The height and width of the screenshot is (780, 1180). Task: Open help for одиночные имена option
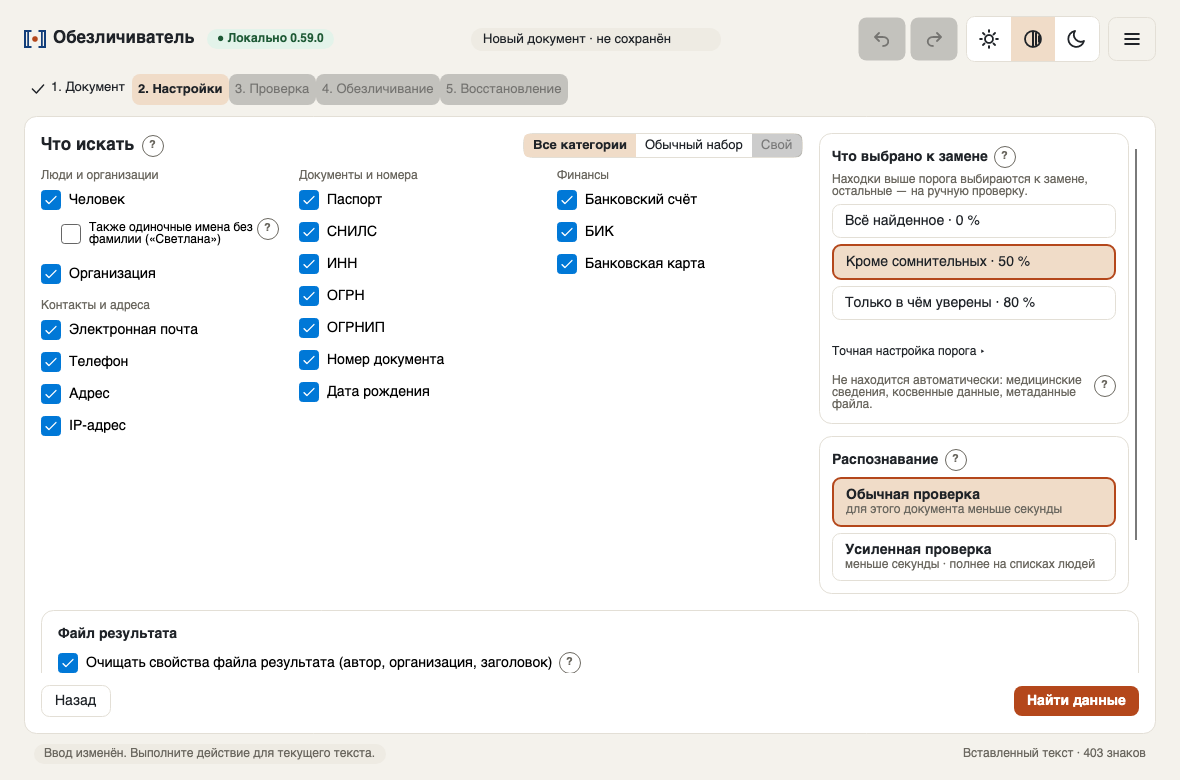coord(267,229)
